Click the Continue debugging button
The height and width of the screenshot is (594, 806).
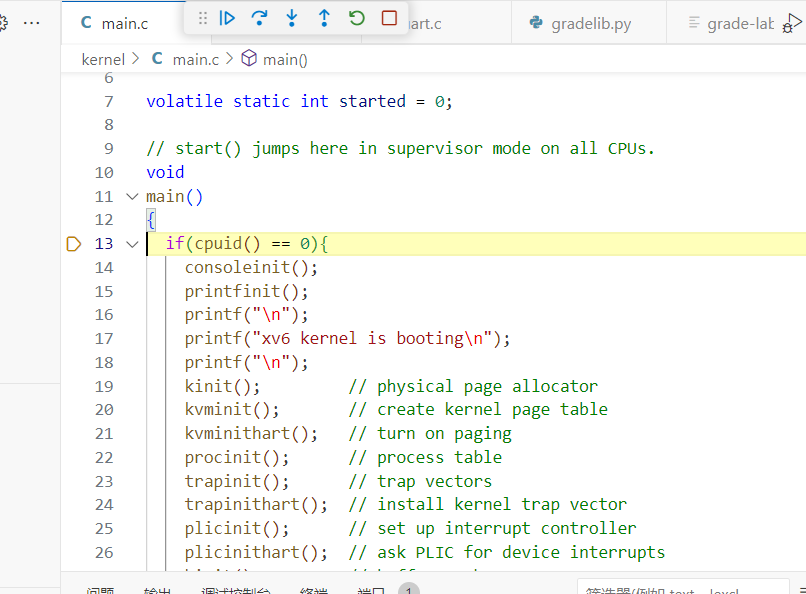(228, 18)
